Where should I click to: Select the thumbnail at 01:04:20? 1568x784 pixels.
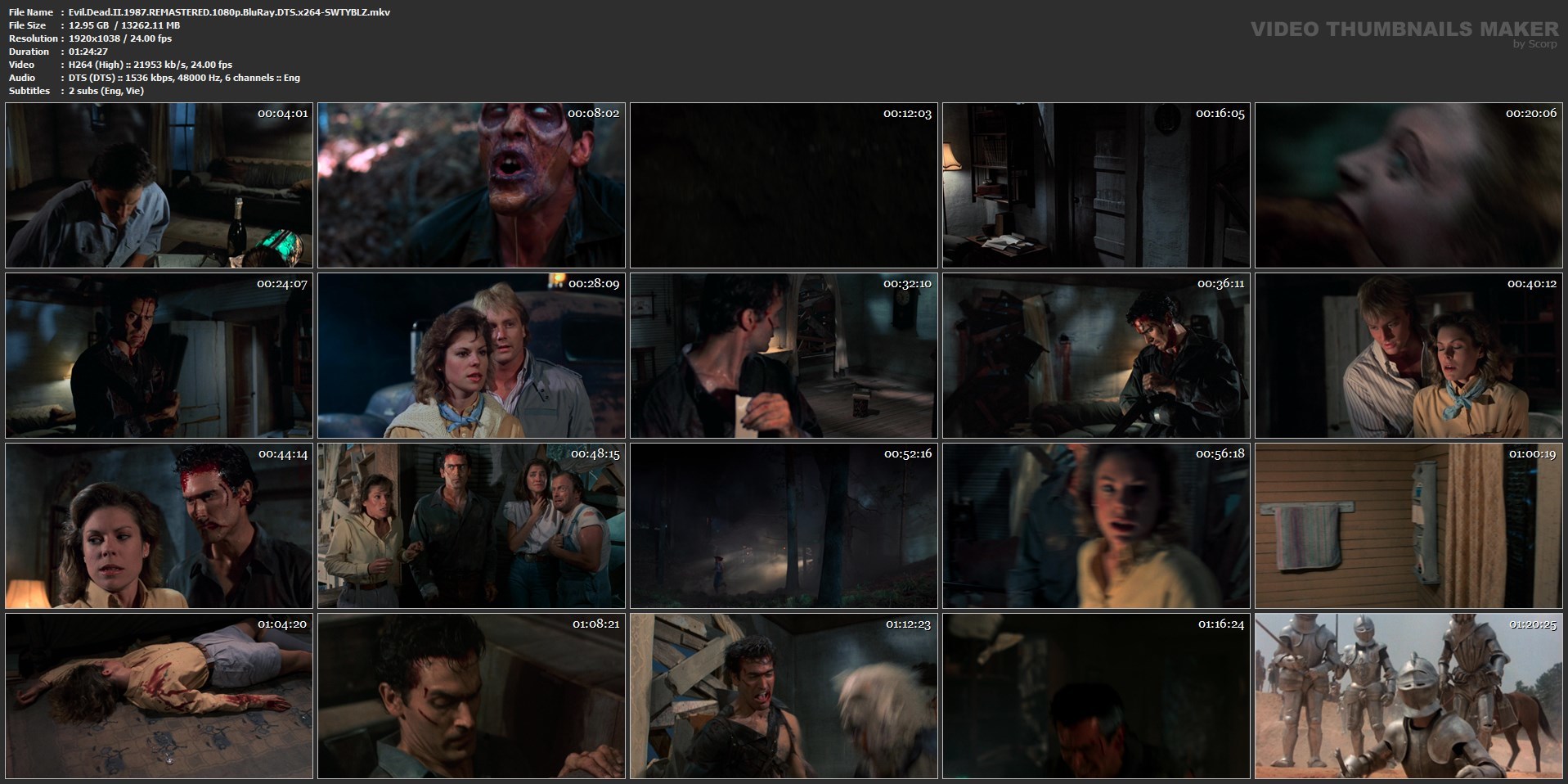[x=159, y=696]
